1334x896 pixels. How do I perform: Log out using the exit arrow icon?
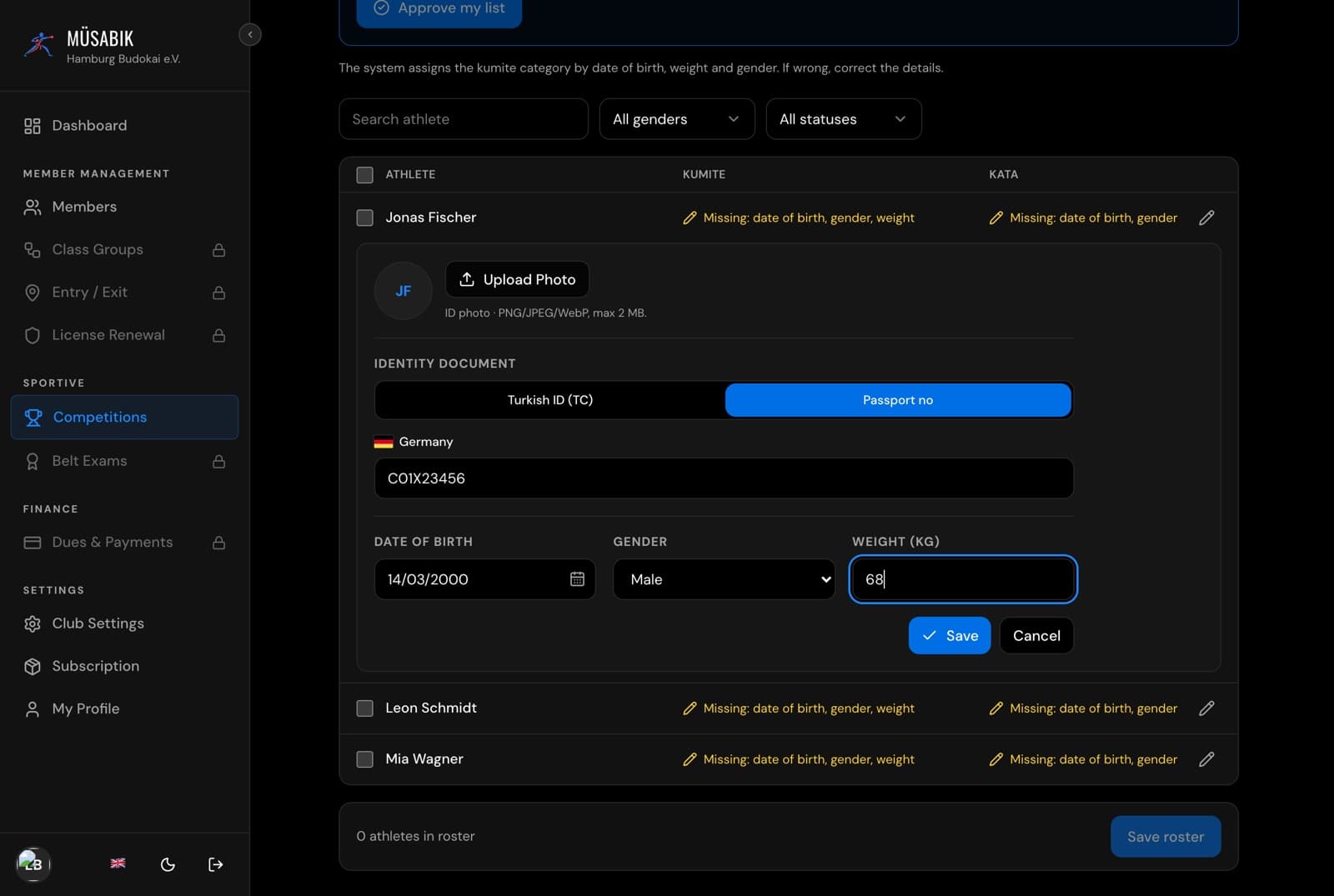click(x=215, y=864)
